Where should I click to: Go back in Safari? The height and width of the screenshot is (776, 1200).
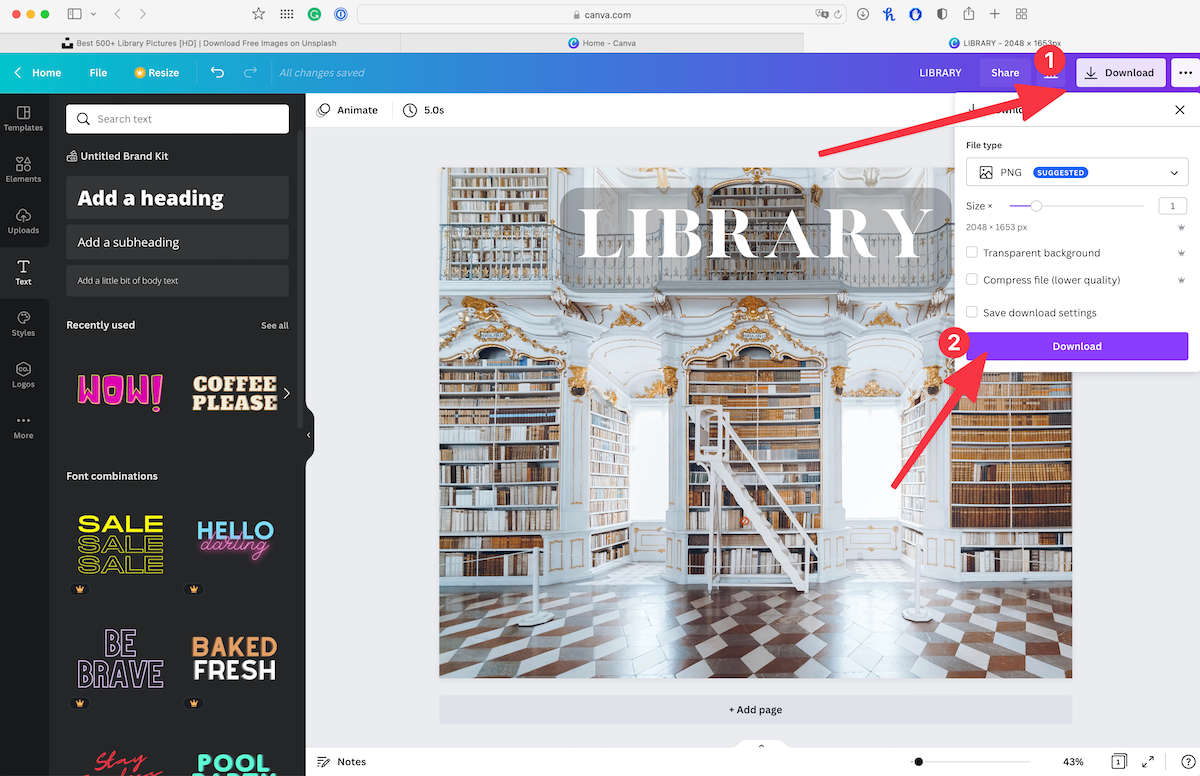click(117, 14)
